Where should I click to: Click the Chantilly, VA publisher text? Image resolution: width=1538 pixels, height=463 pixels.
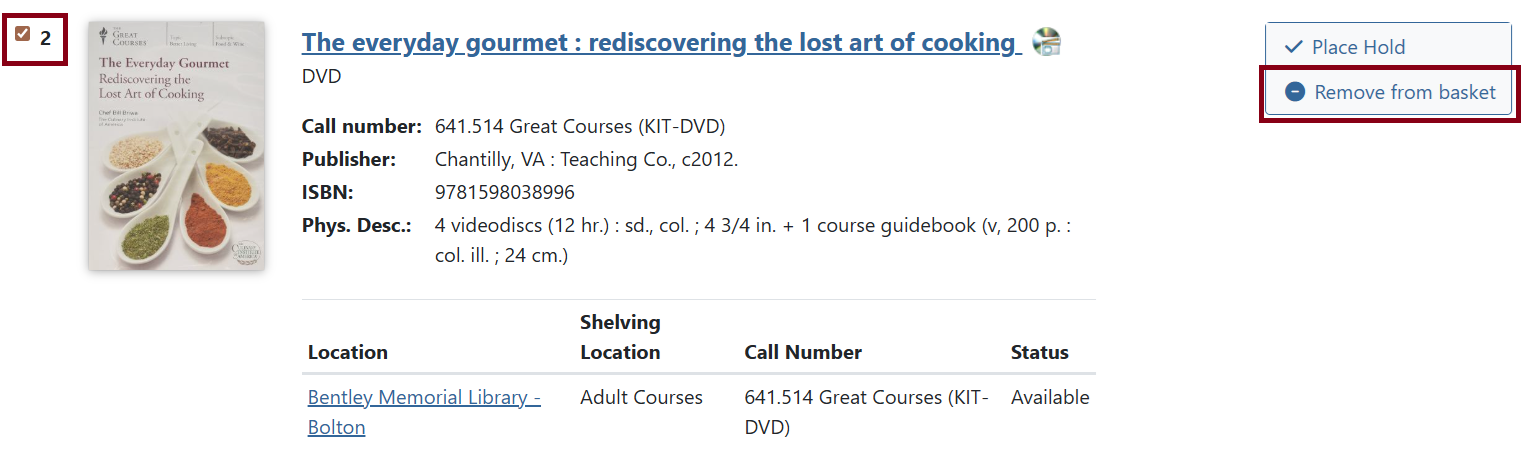pyautogui.click(x=586, y=159)
